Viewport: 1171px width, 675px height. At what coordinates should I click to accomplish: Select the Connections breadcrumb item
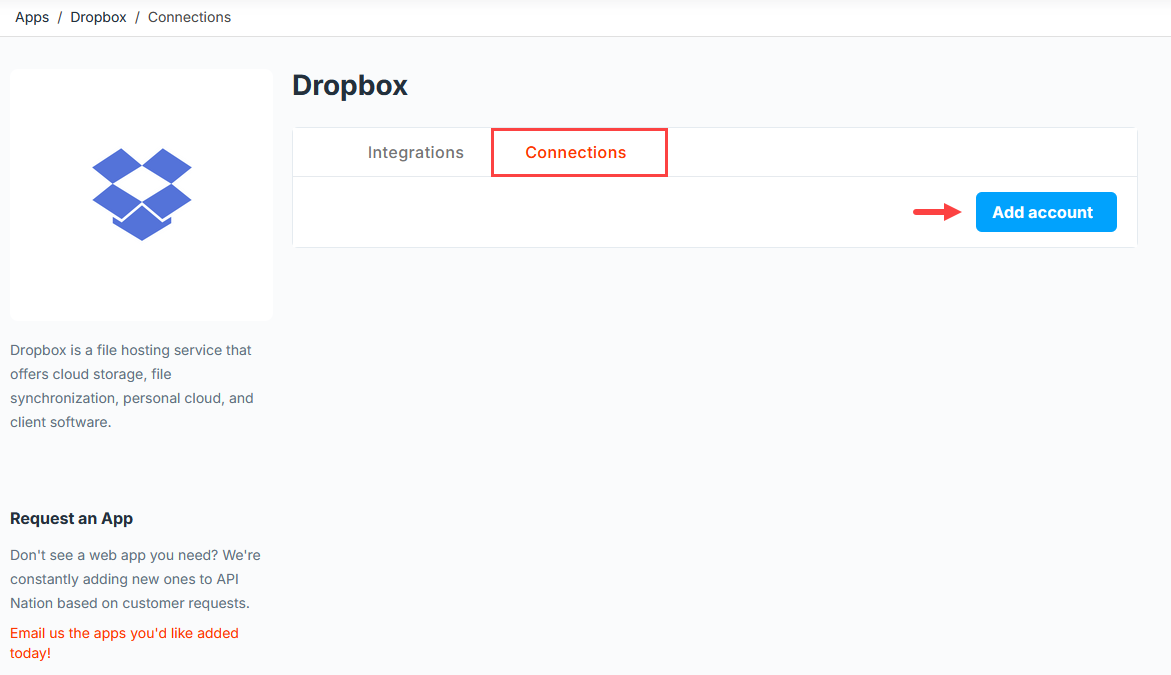click(x=189, y=17)
